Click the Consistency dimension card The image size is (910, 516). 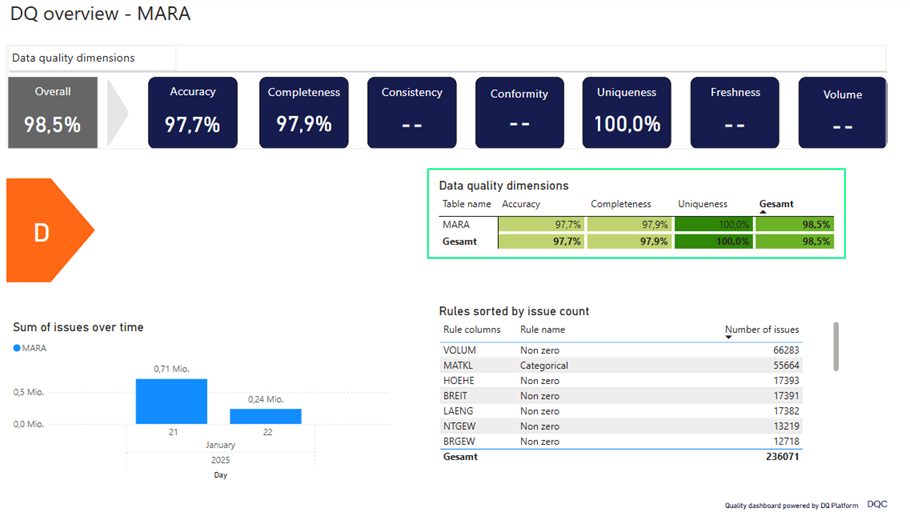(411, 112)
